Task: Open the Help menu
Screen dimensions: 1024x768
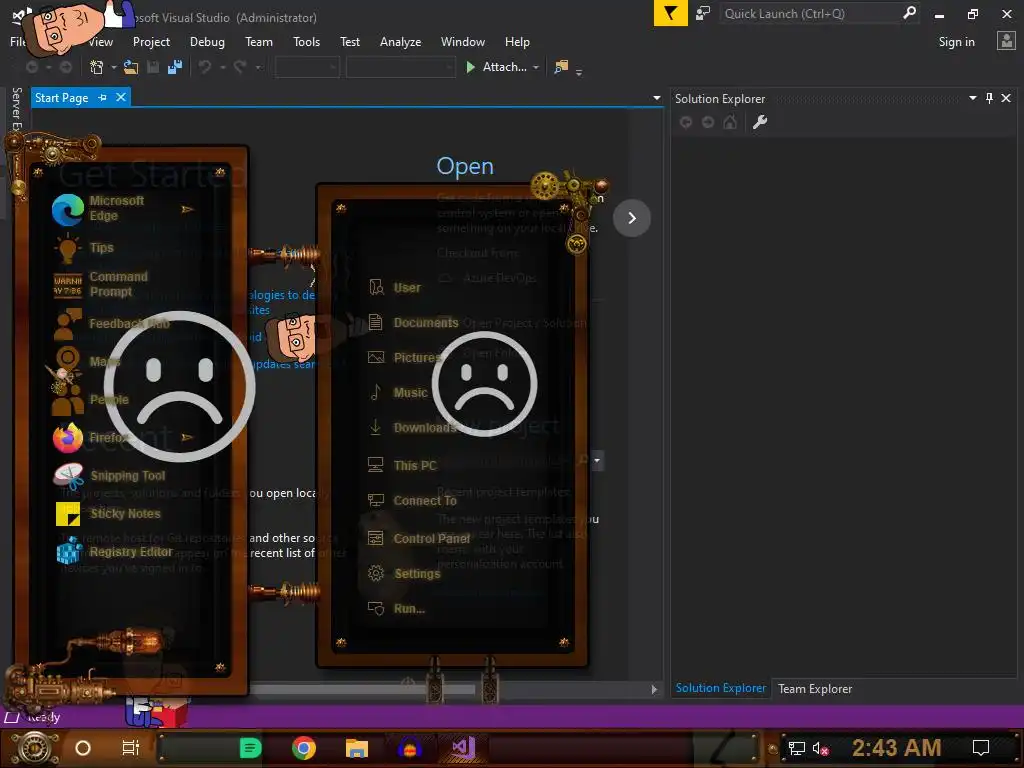Action: click(x=517, y=42)
